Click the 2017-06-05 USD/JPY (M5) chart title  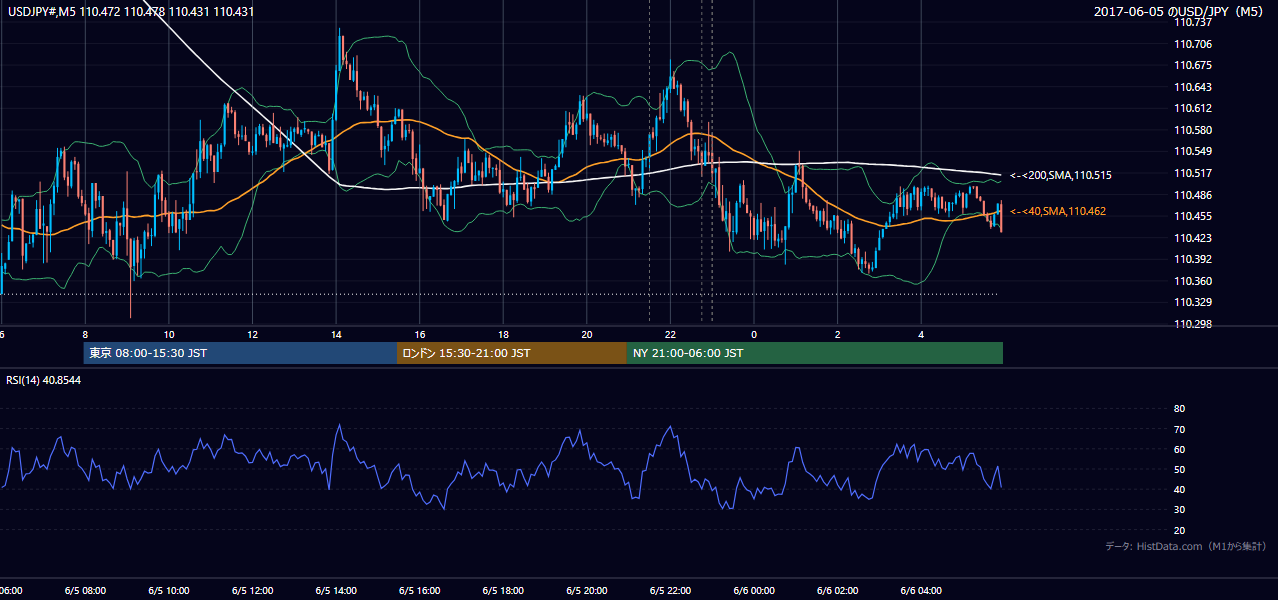tap(1179, 12)
